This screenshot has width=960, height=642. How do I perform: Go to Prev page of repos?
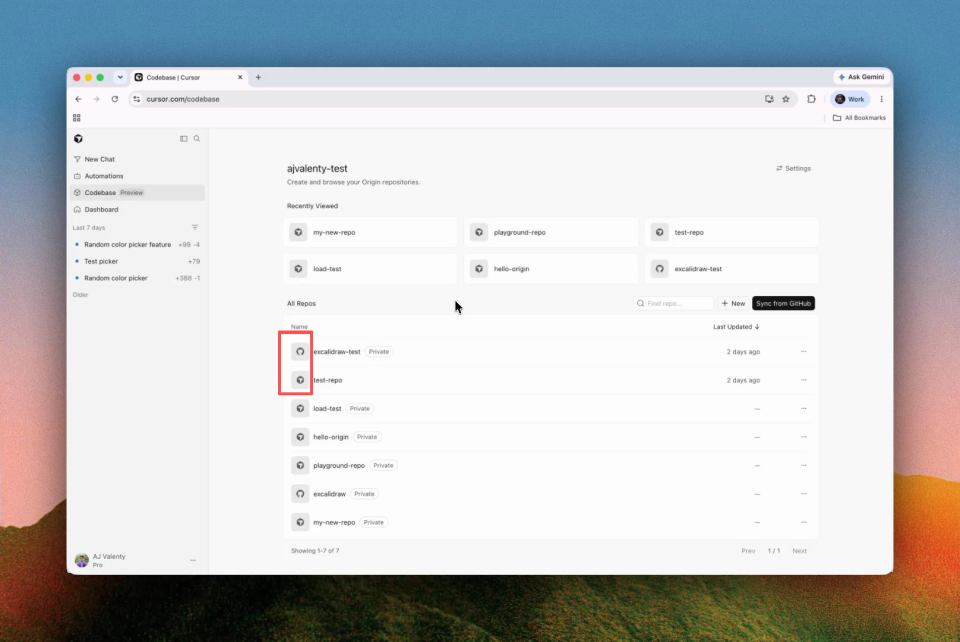click(x=748, y=551)
